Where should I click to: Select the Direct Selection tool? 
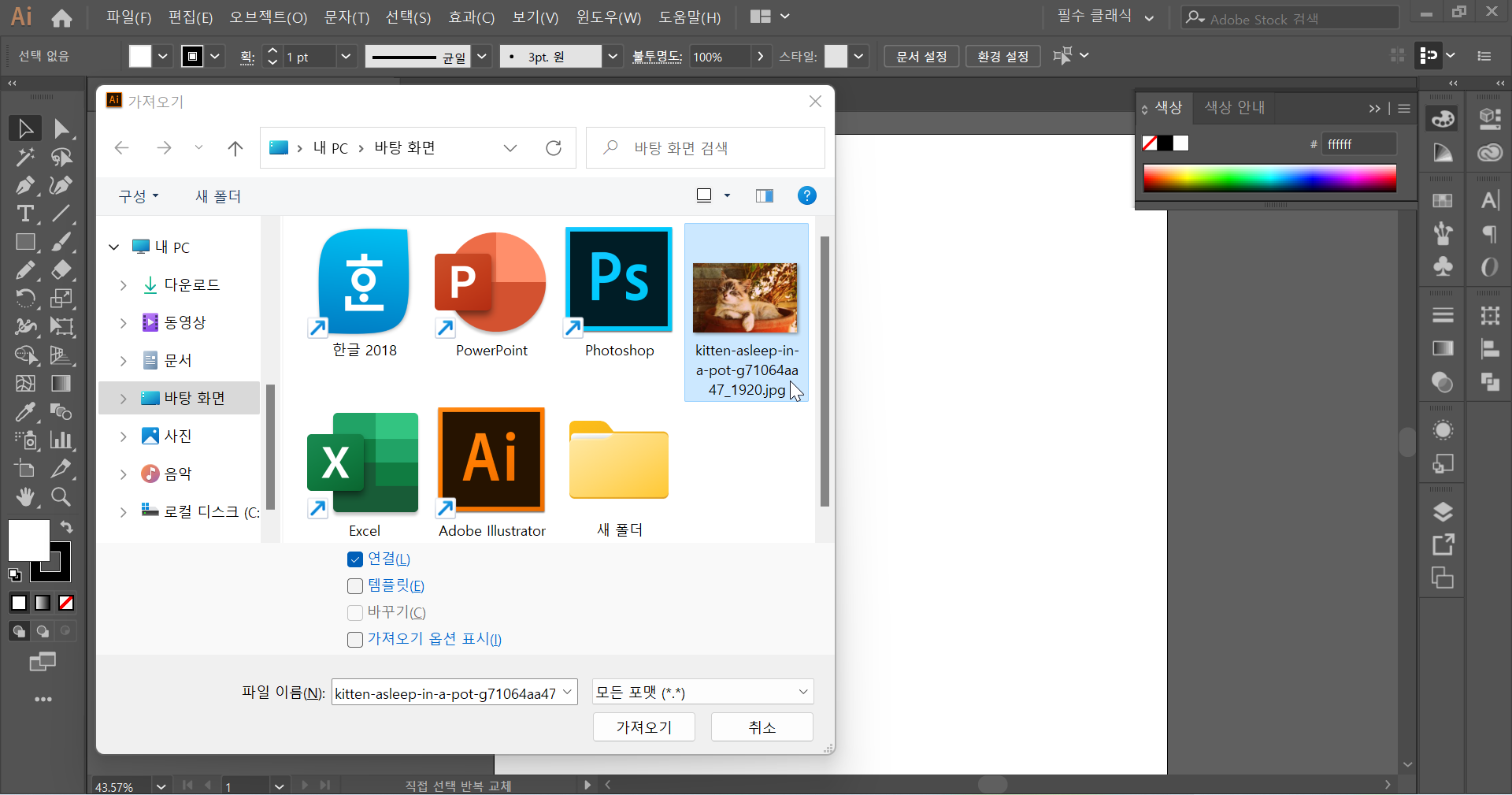[x=61, y=128]
